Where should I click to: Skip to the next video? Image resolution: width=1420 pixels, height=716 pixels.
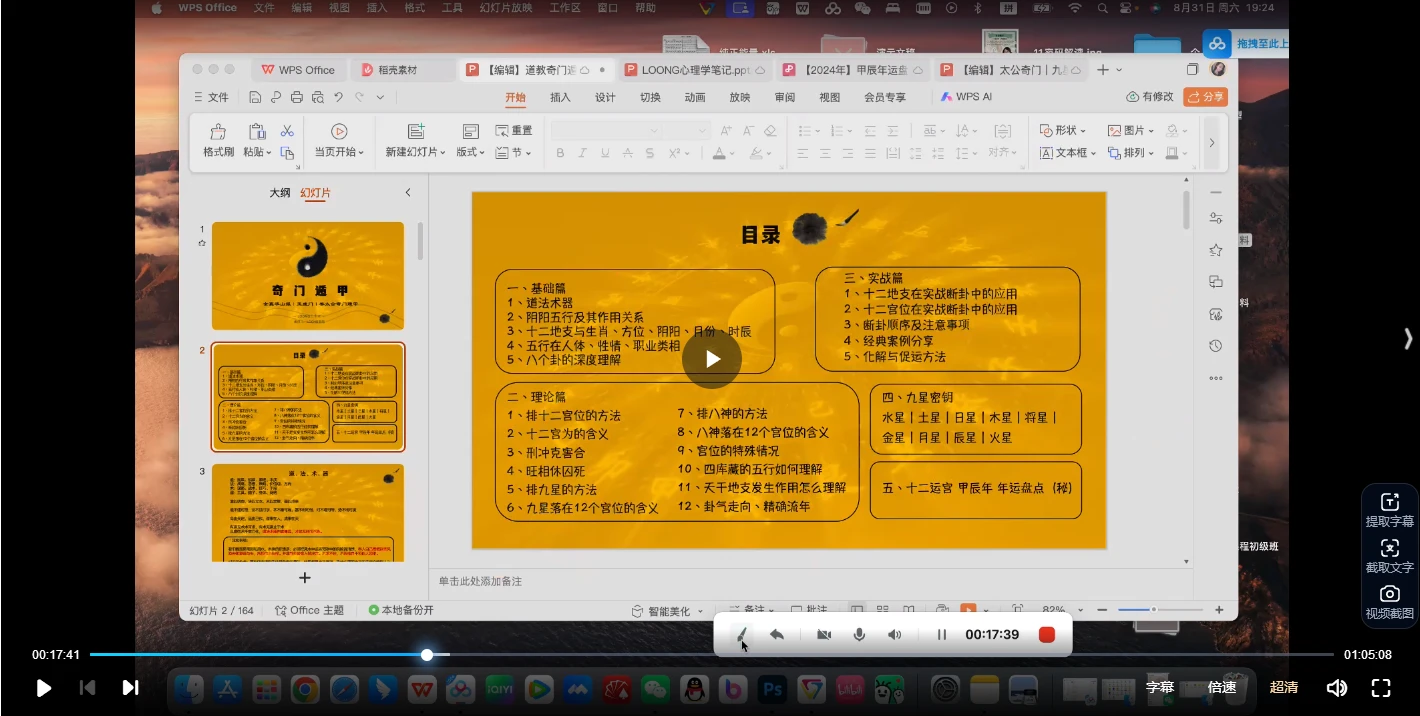pyautogui.click(x=130, y=687)
